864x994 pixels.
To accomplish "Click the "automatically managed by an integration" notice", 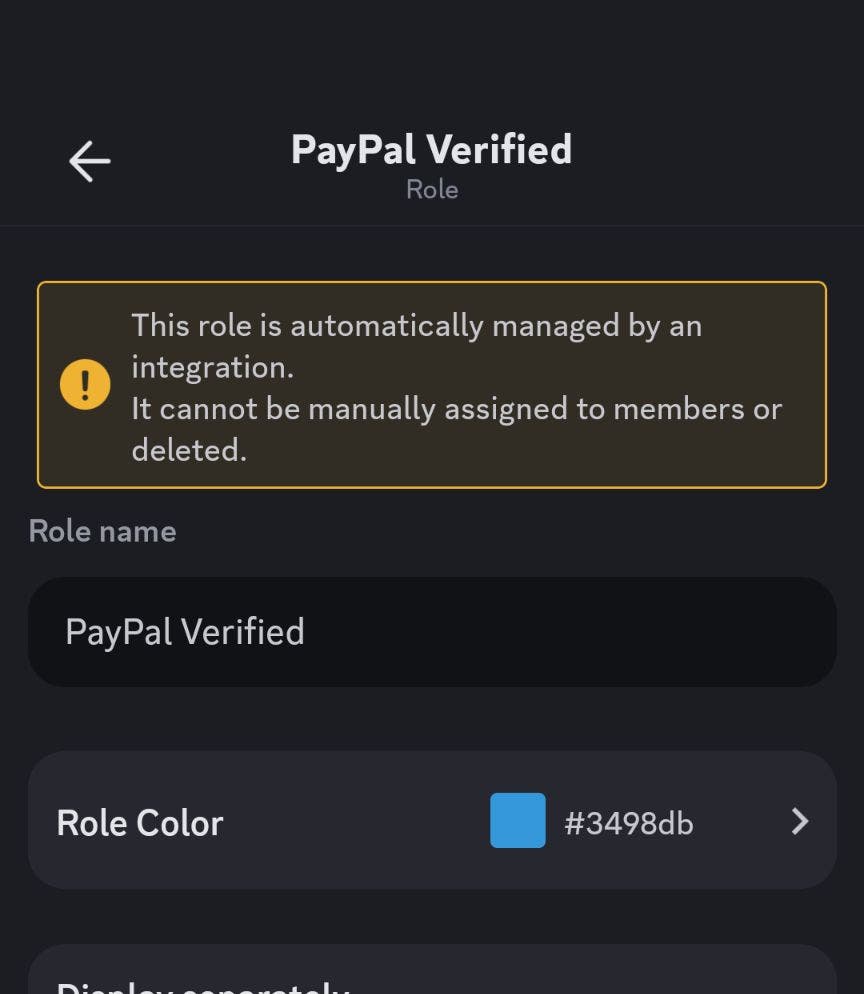I will (x=416, y=326).
